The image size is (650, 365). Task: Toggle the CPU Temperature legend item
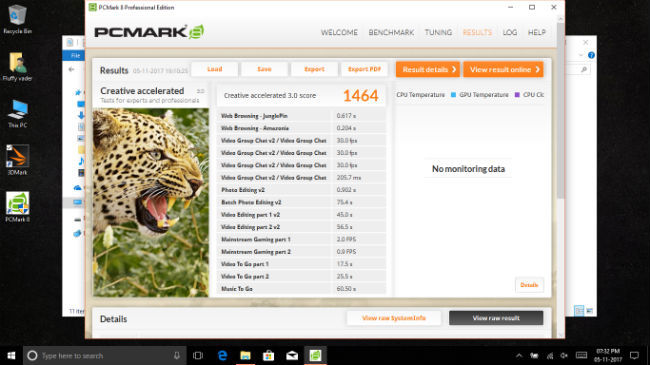pyautogui.click(x=420, y=95)
